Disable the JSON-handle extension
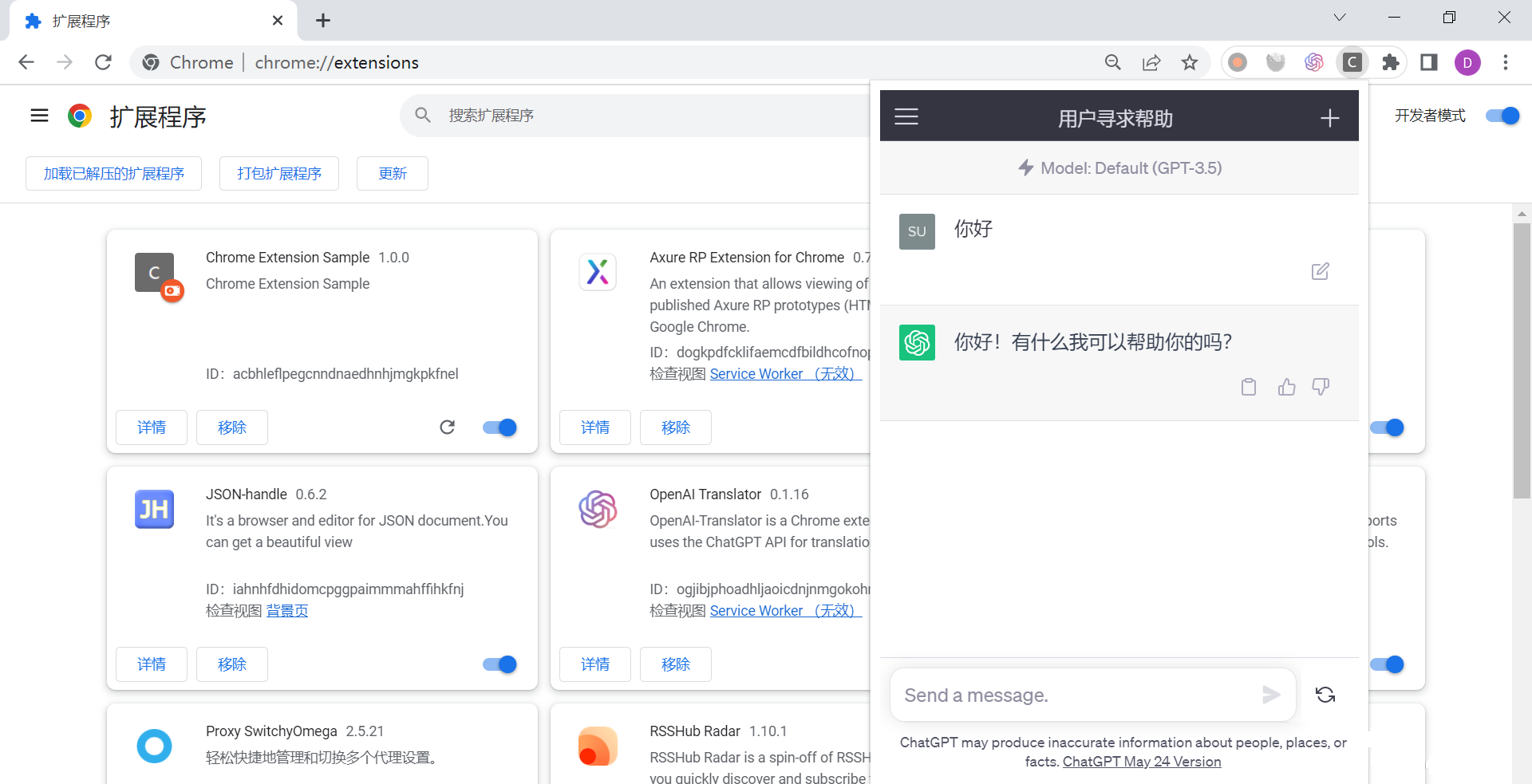The image size is (1532, 784). pos(499,664)
